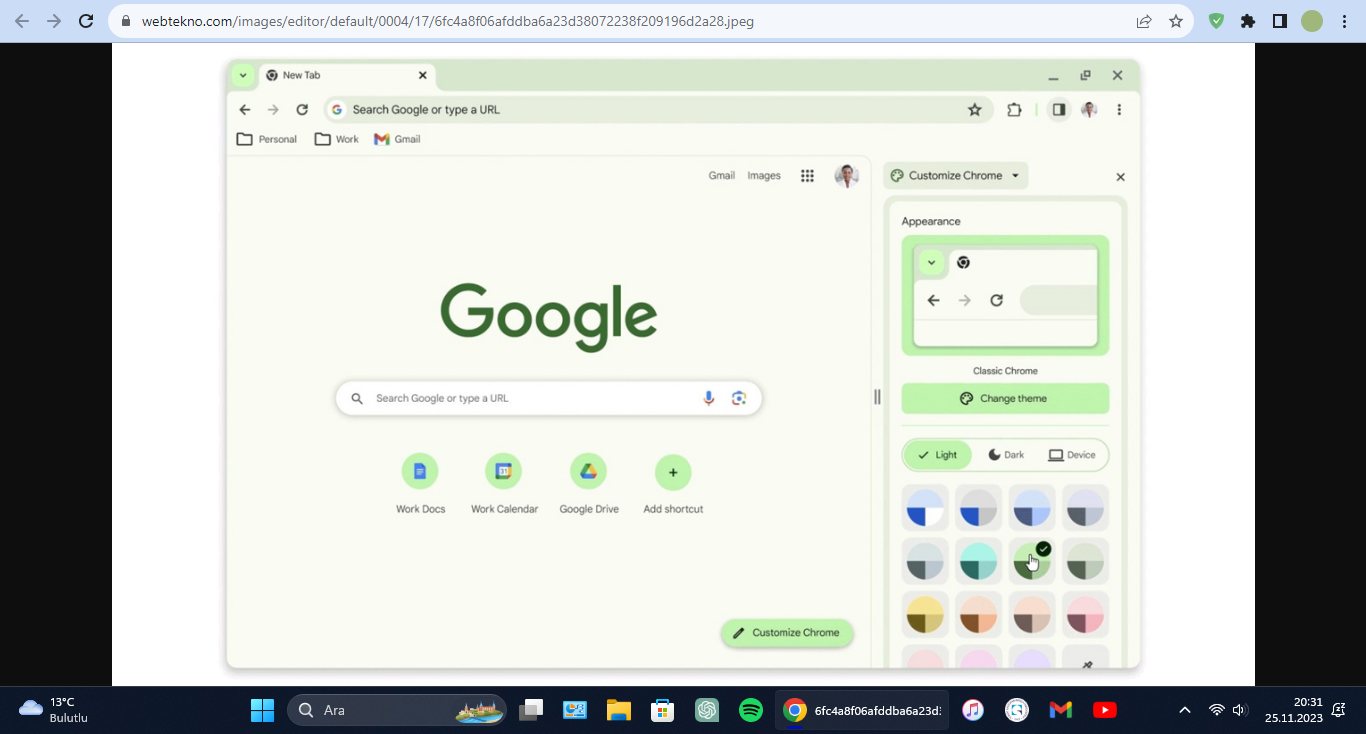Viewport: 1366px width, 734px height.
Task: Open the green shield extension in the outer toolbar
Action: [x=1216, y=21]
